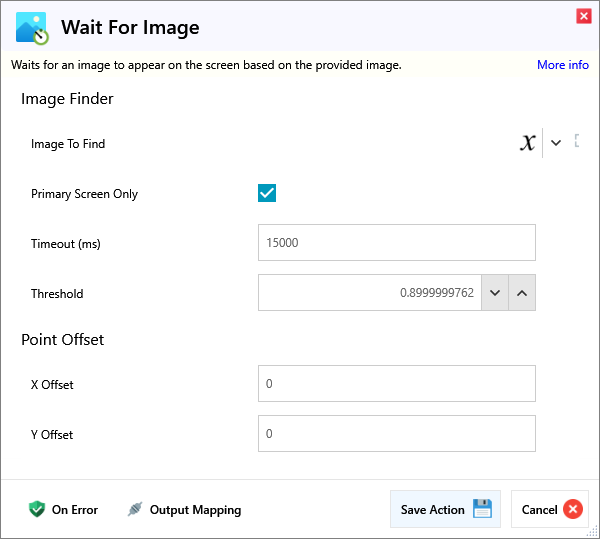Click the Wait For Image title icon

[32, 28]
